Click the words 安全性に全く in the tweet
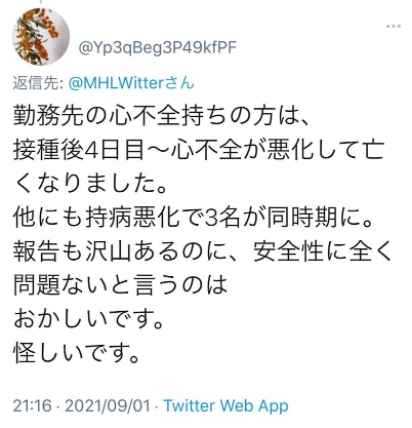 pyautogui.click(x=322, y=251)
